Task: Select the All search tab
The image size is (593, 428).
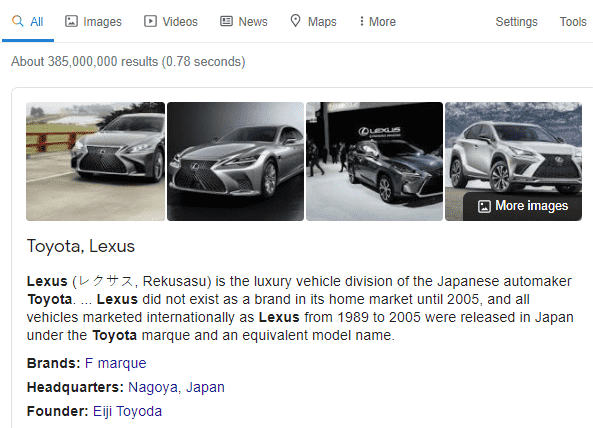Action: (28, 22)
